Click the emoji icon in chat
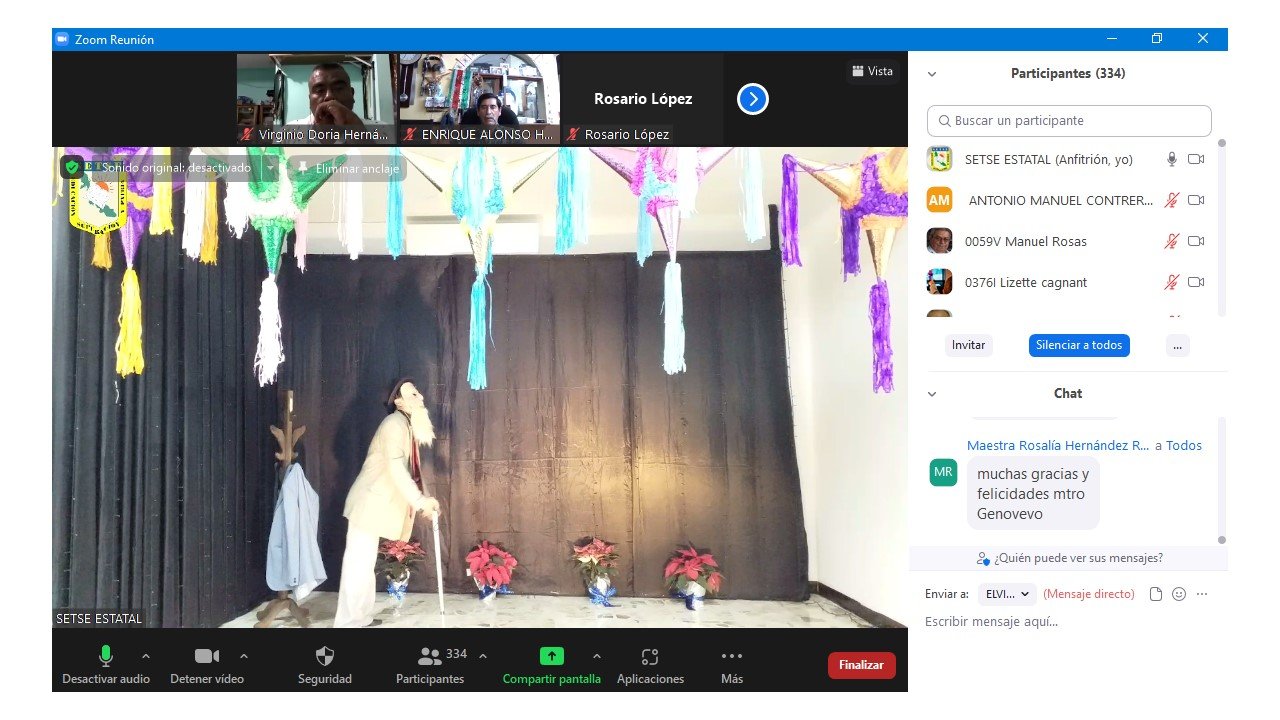 (x=1179, y=594)
